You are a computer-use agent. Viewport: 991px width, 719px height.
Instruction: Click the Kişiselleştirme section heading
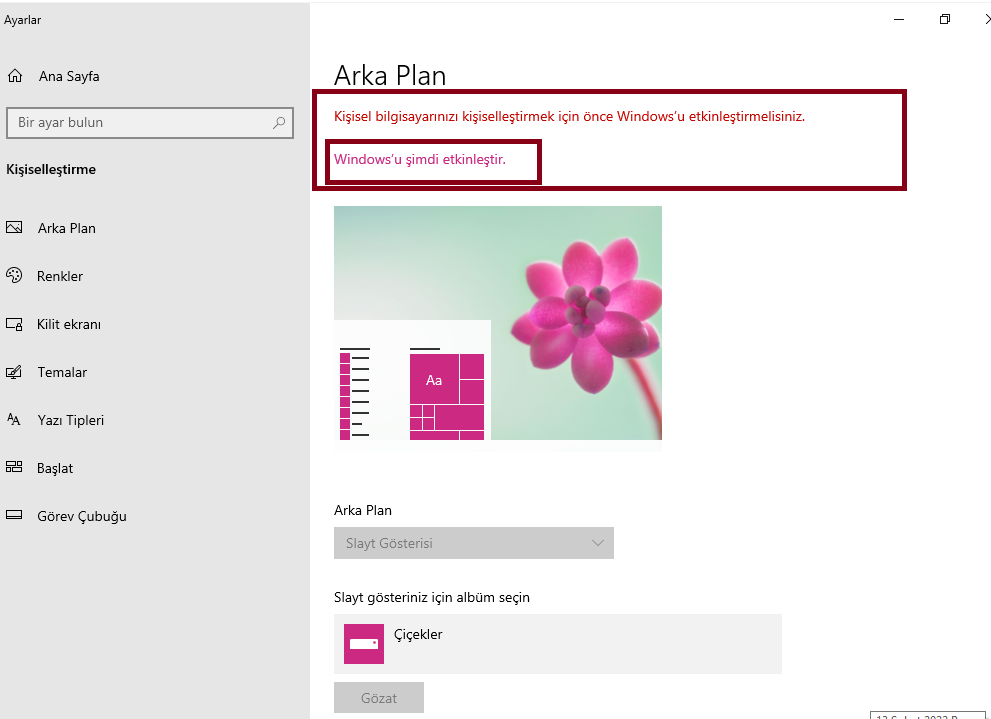tap(51, 169)
